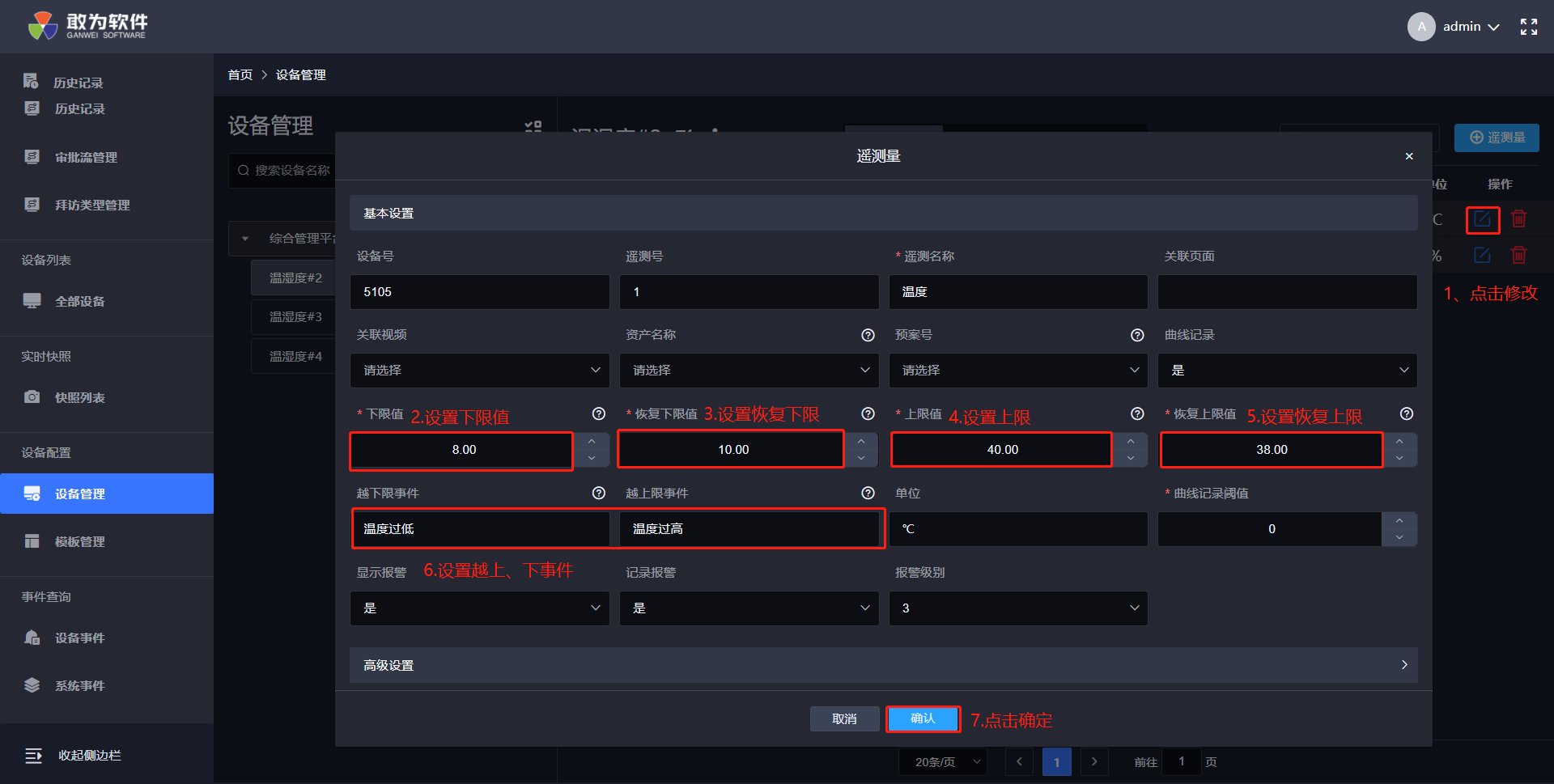The image size is (1554, 784).
Task: Click the help icon beside 恢复上限值
Action: 1406,414
